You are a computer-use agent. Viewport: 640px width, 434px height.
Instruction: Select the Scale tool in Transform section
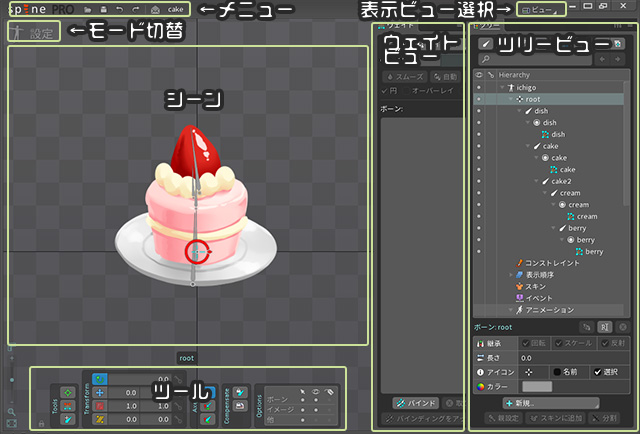(99, 408)
